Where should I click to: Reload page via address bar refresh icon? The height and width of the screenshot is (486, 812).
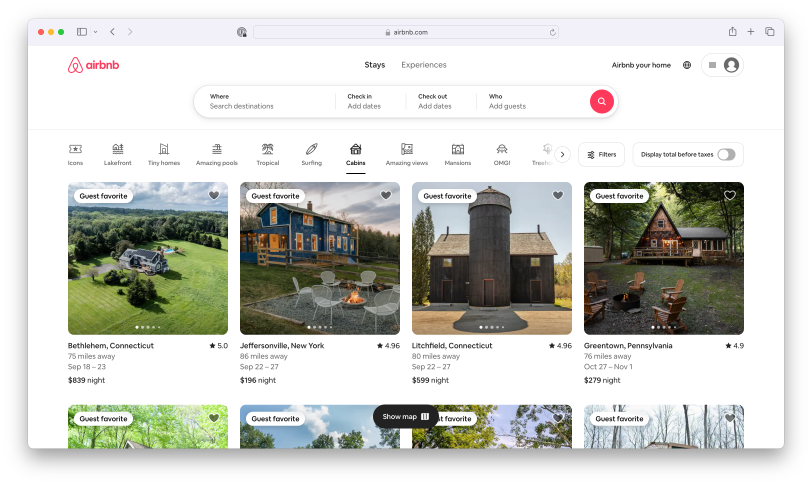pyautogui.click(x=553, y=32)
